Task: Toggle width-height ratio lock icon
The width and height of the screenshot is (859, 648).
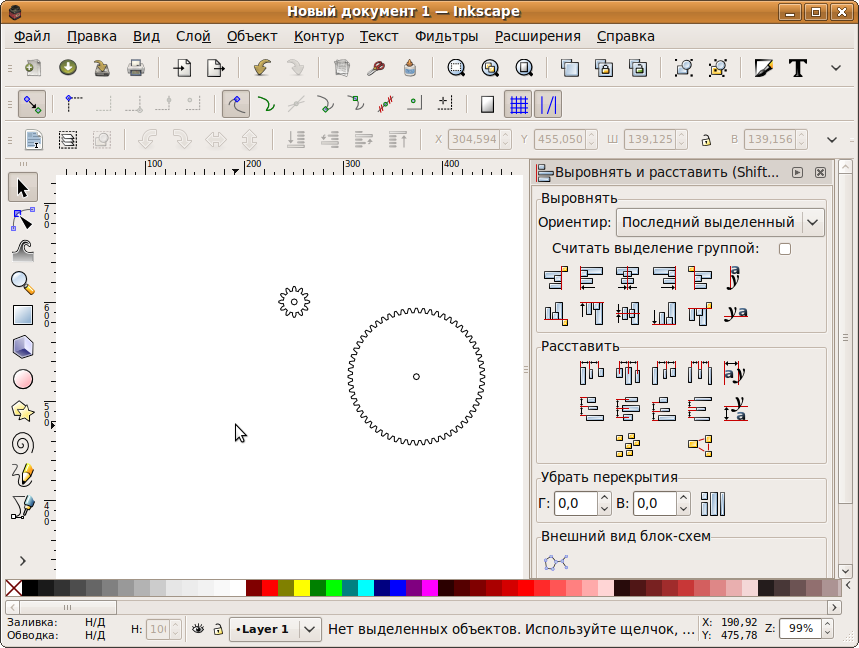Action: (x=706, y=139)
